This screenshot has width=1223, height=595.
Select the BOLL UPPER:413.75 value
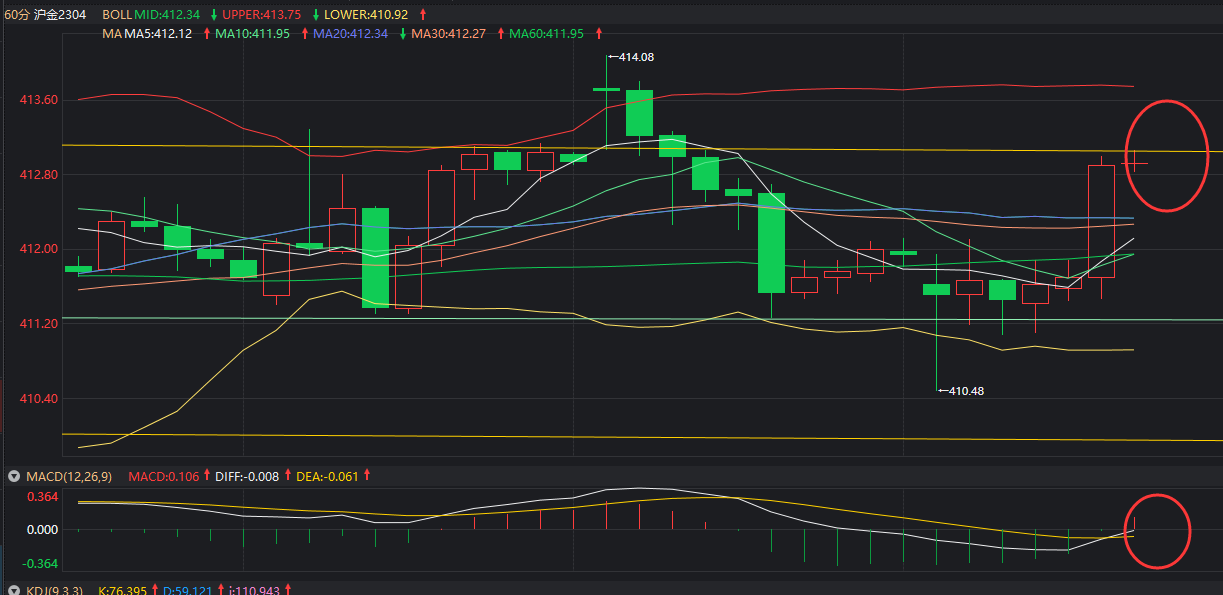click(x=261, y=15)
